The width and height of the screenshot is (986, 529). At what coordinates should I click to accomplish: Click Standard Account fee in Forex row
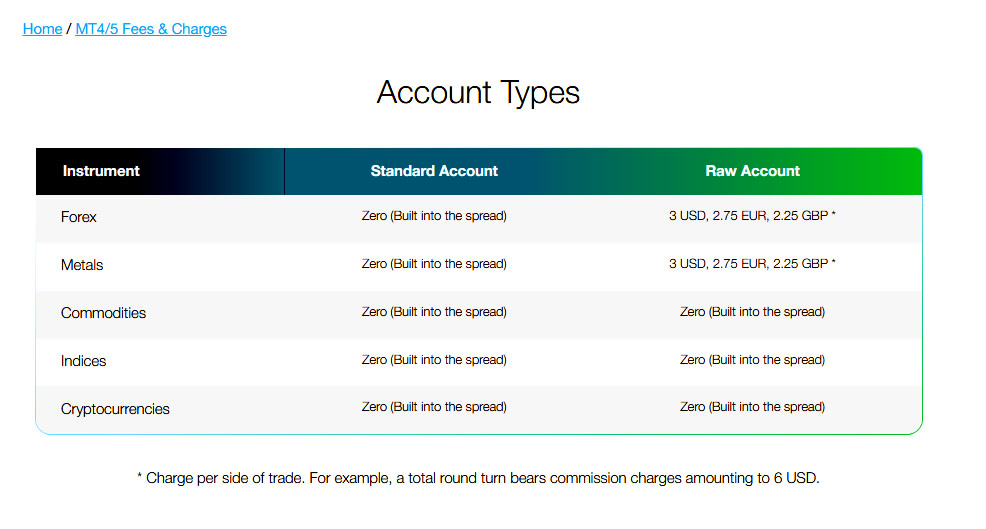coord(434,216)
